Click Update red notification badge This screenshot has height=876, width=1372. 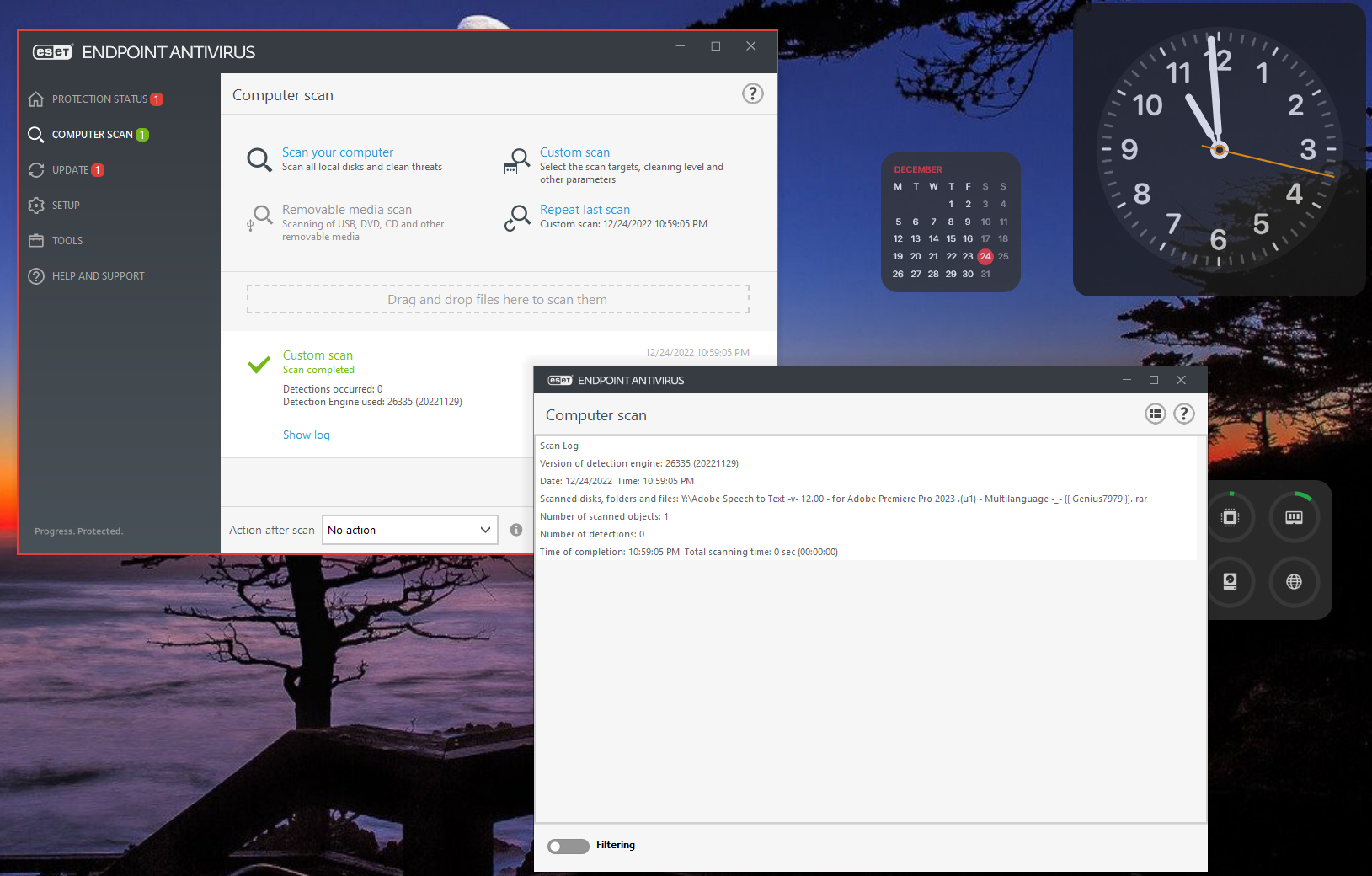pyautogui.click(x=98, y=170)
